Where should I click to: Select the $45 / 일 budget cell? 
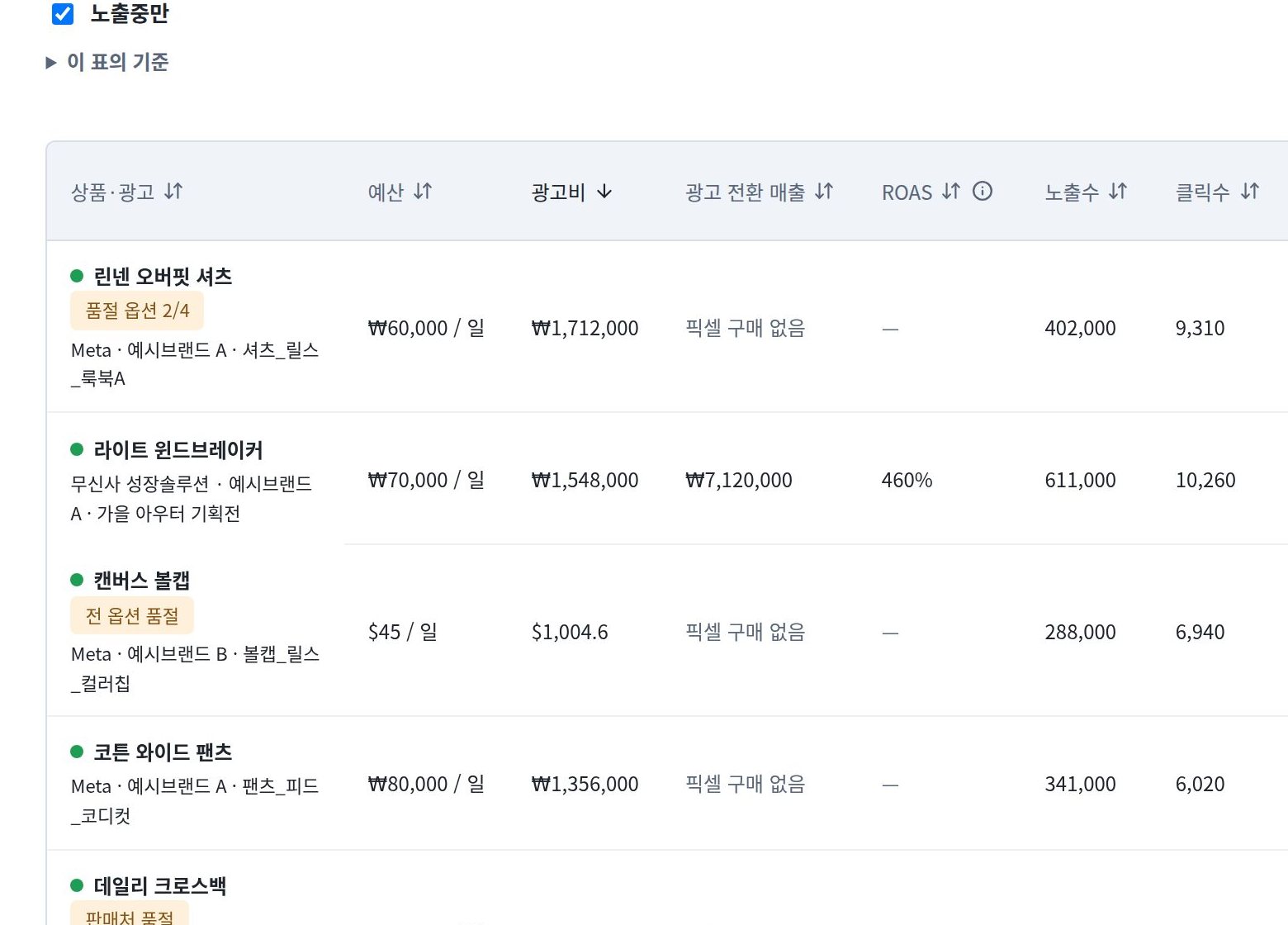point(403,632)
